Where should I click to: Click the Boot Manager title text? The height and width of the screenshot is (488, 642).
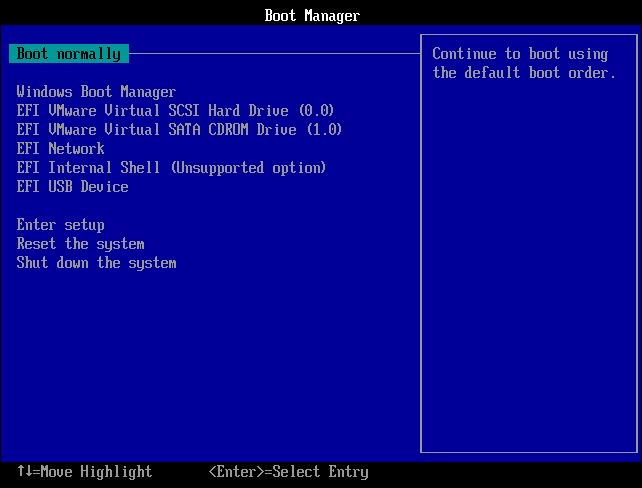click(x=312, y=16)
